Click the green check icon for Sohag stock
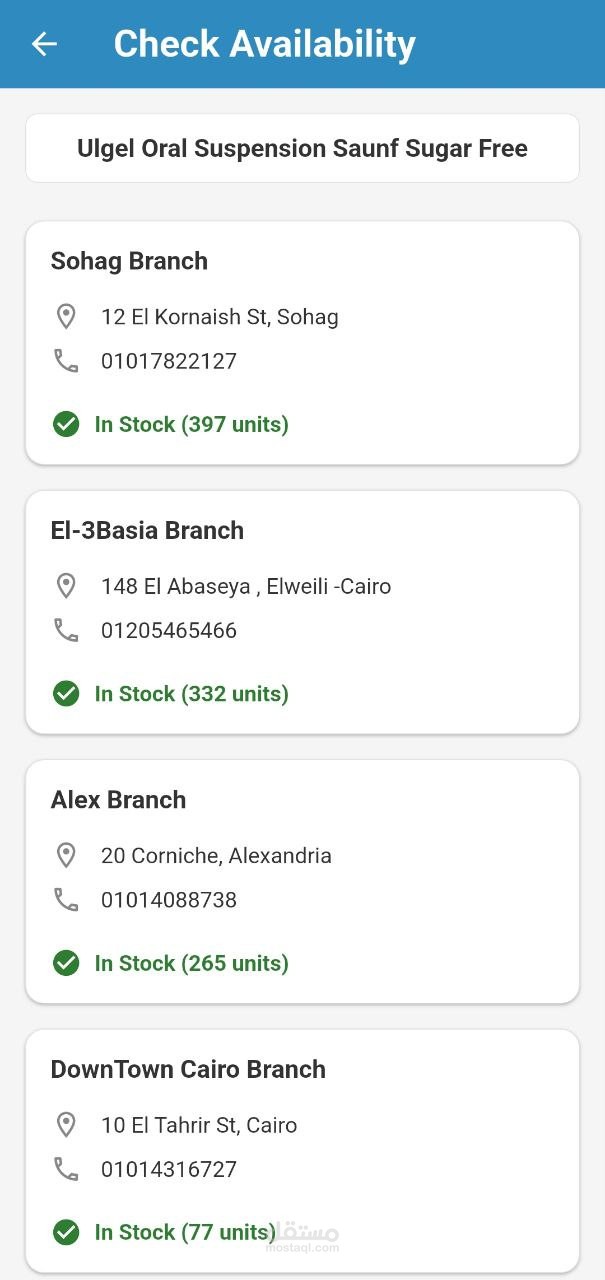 66,424
